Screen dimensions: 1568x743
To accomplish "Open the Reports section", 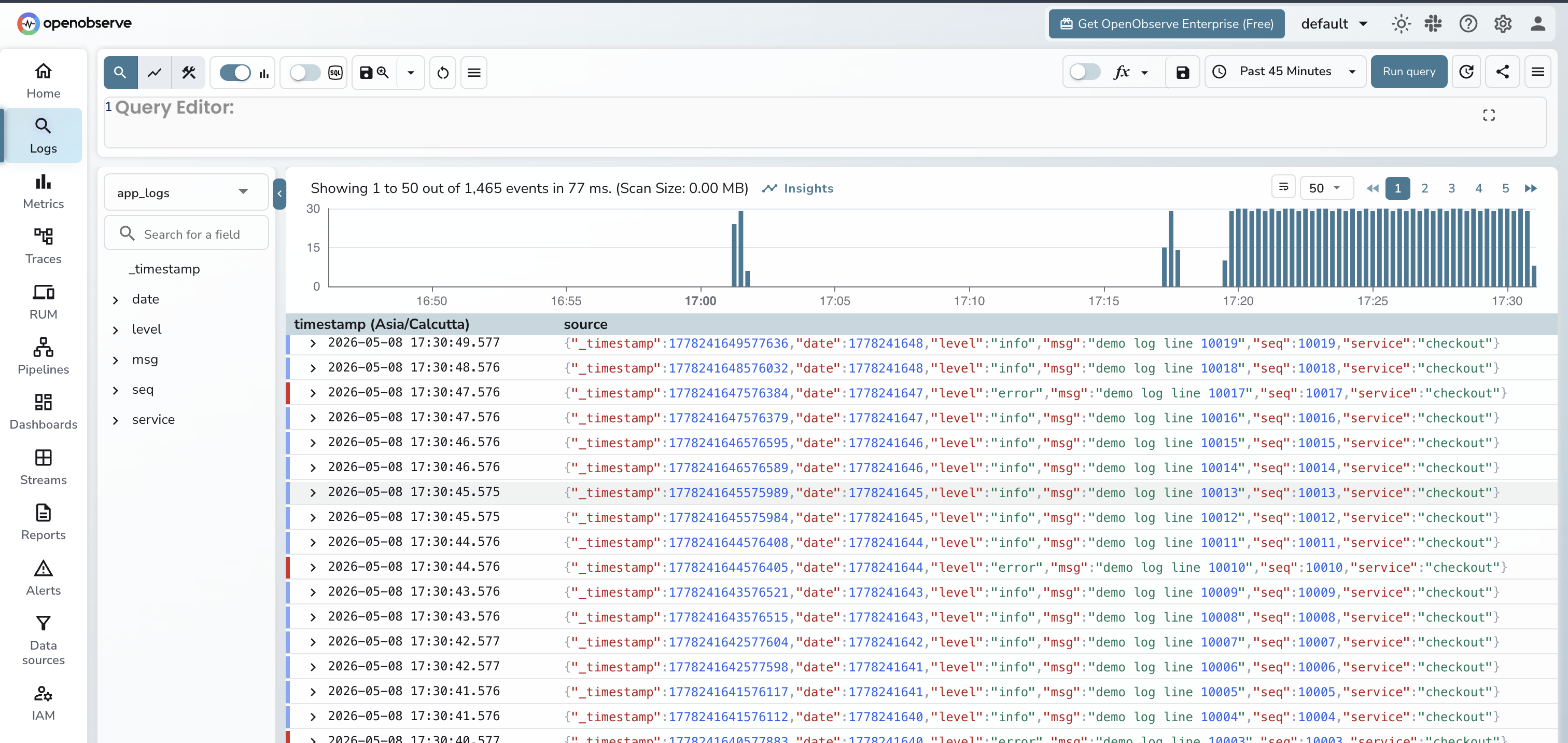I will pos(43,522).
